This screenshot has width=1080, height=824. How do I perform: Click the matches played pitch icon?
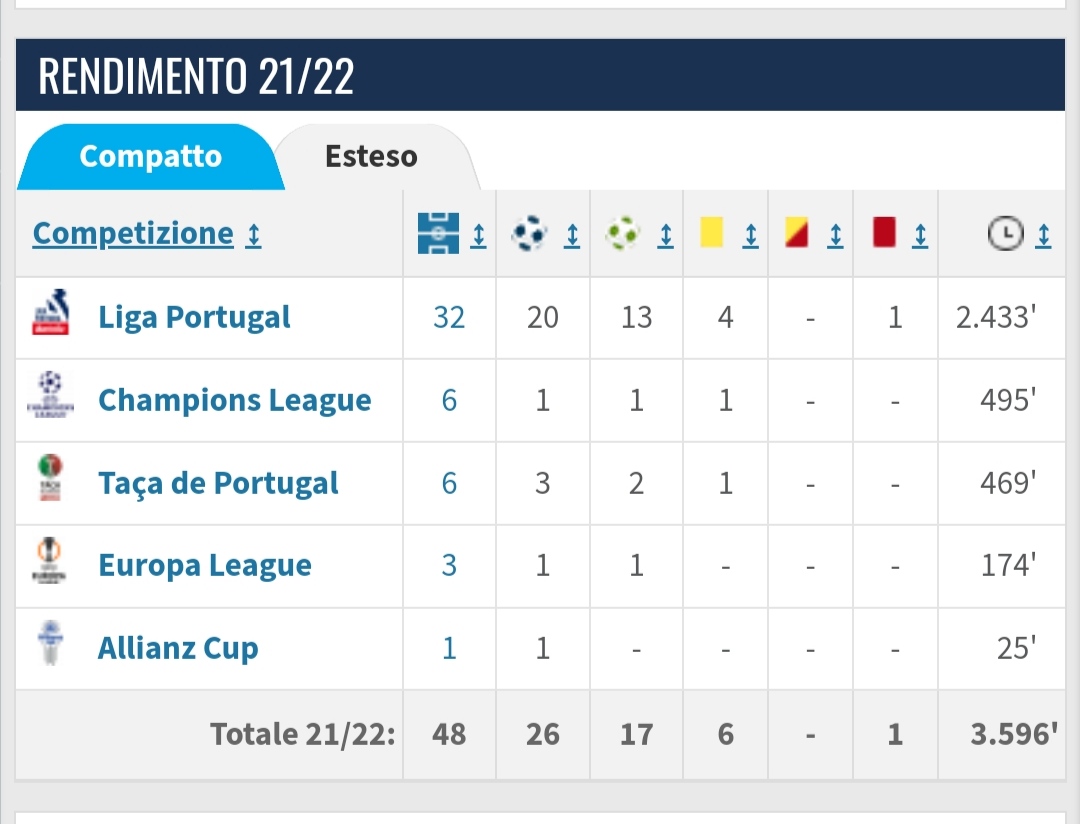coord(438,234)
